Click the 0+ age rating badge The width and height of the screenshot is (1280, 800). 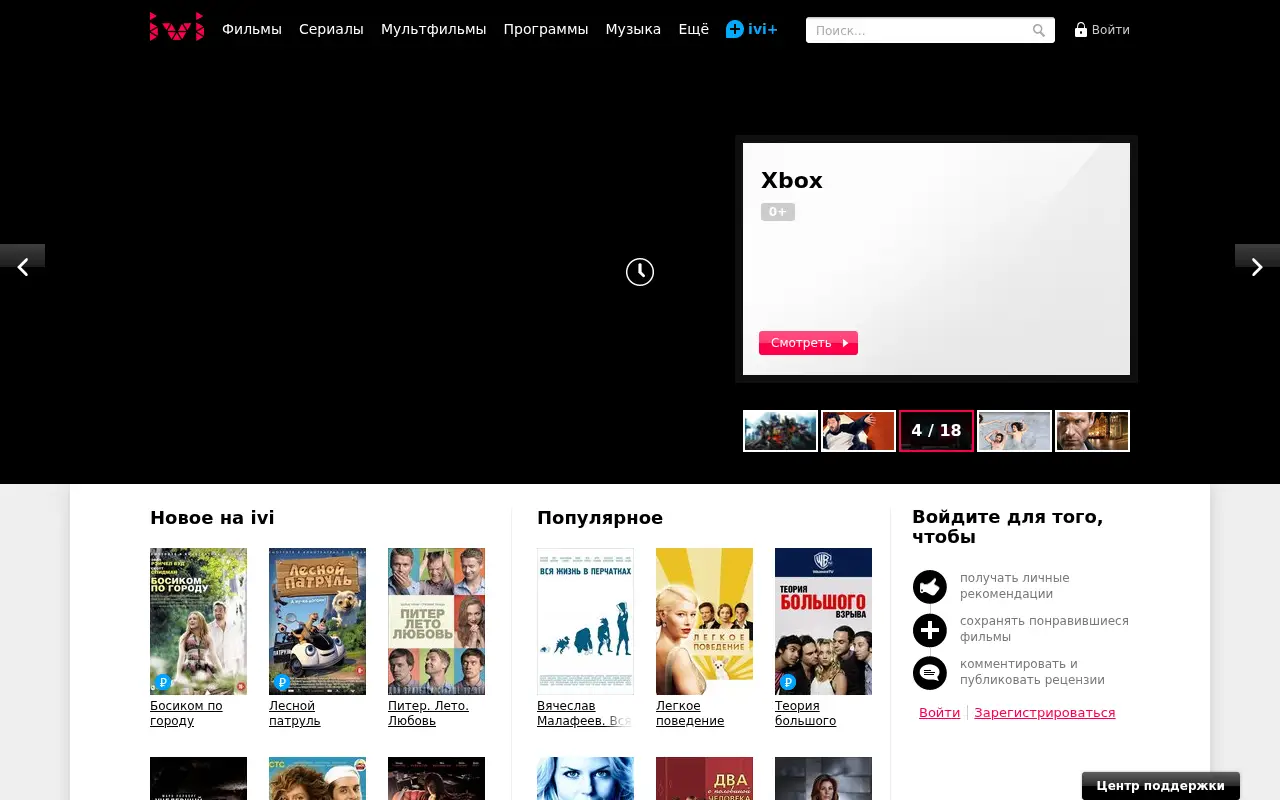778,212
